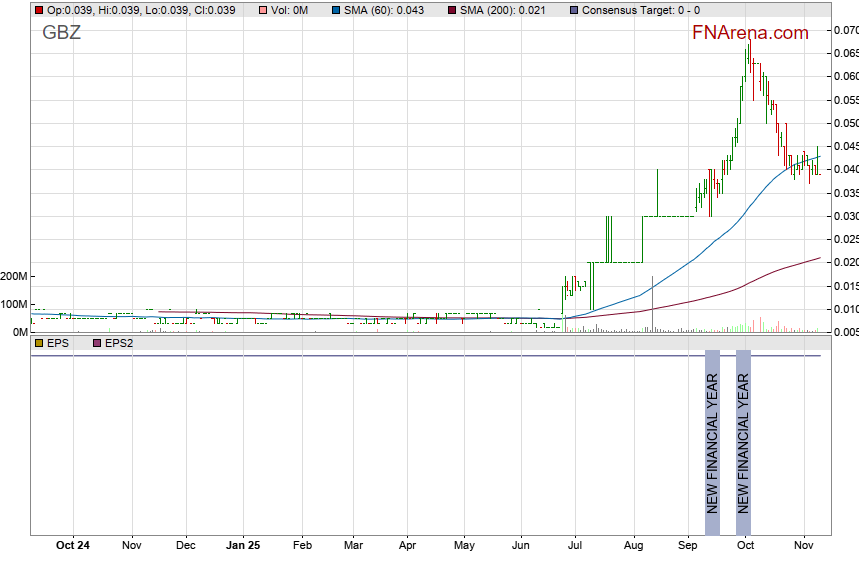859x566 pixels.
Task: Click the NEW FINANCIAL YEAR marker near October
Action: 743,432
